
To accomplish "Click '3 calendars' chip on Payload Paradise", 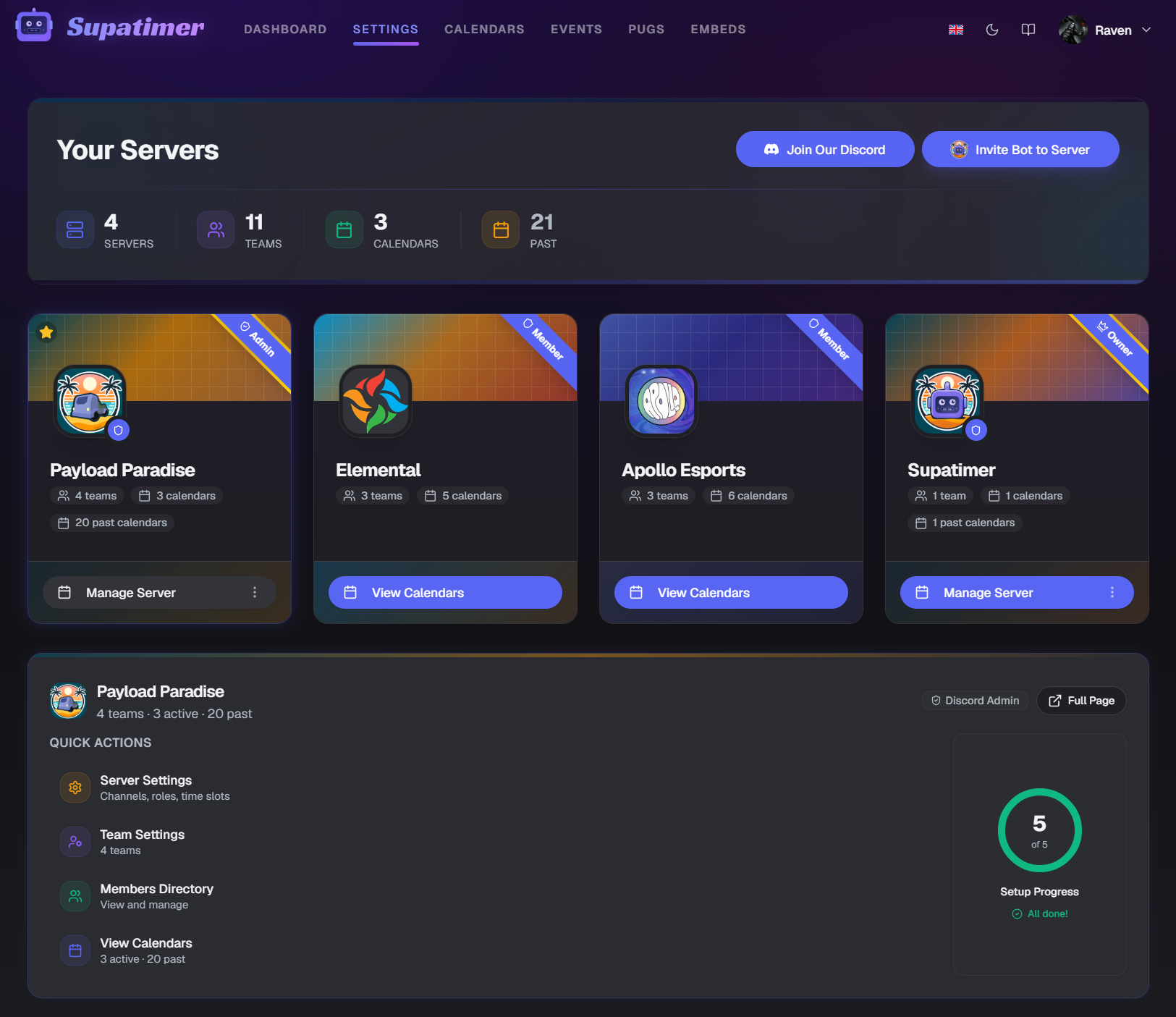I will 177,496.
